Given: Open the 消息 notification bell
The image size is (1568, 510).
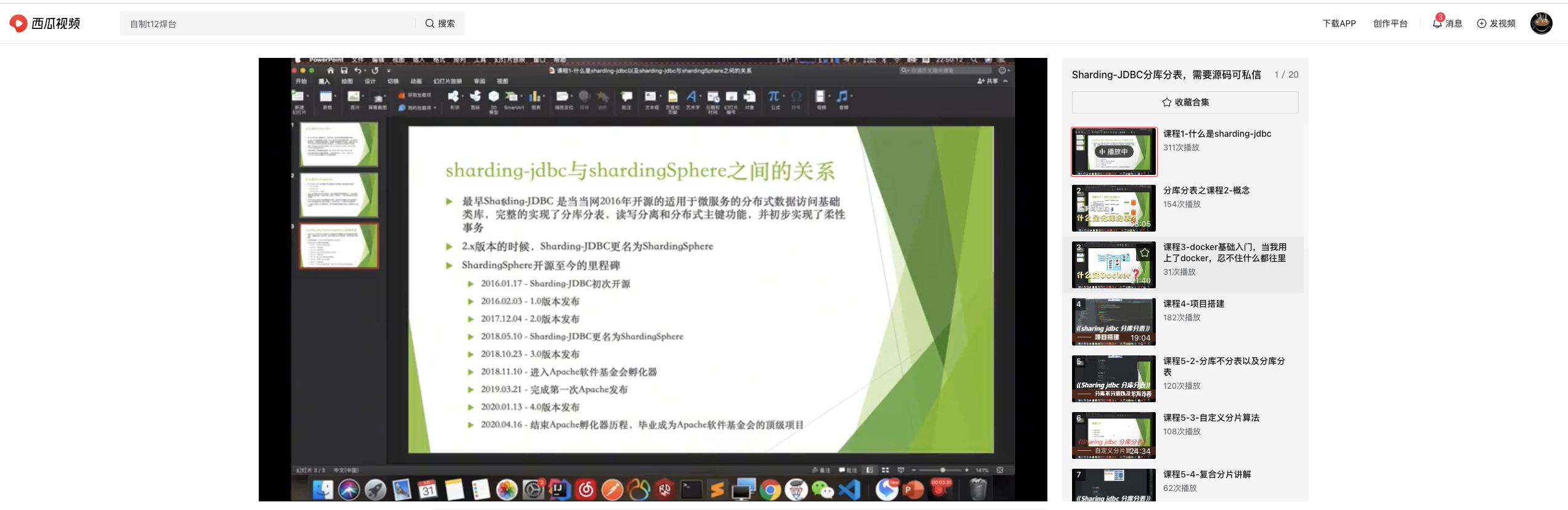Looking at the screenshot, I should point(1447,23).
